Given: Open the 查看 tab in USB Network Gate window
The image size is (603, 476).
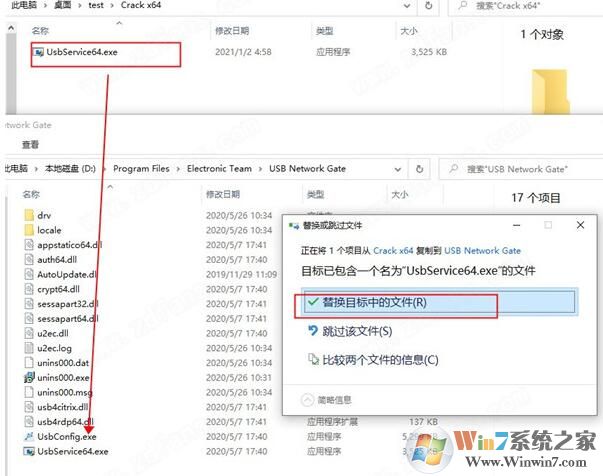Looking at the screenshot, I should [x=30, y=145].
